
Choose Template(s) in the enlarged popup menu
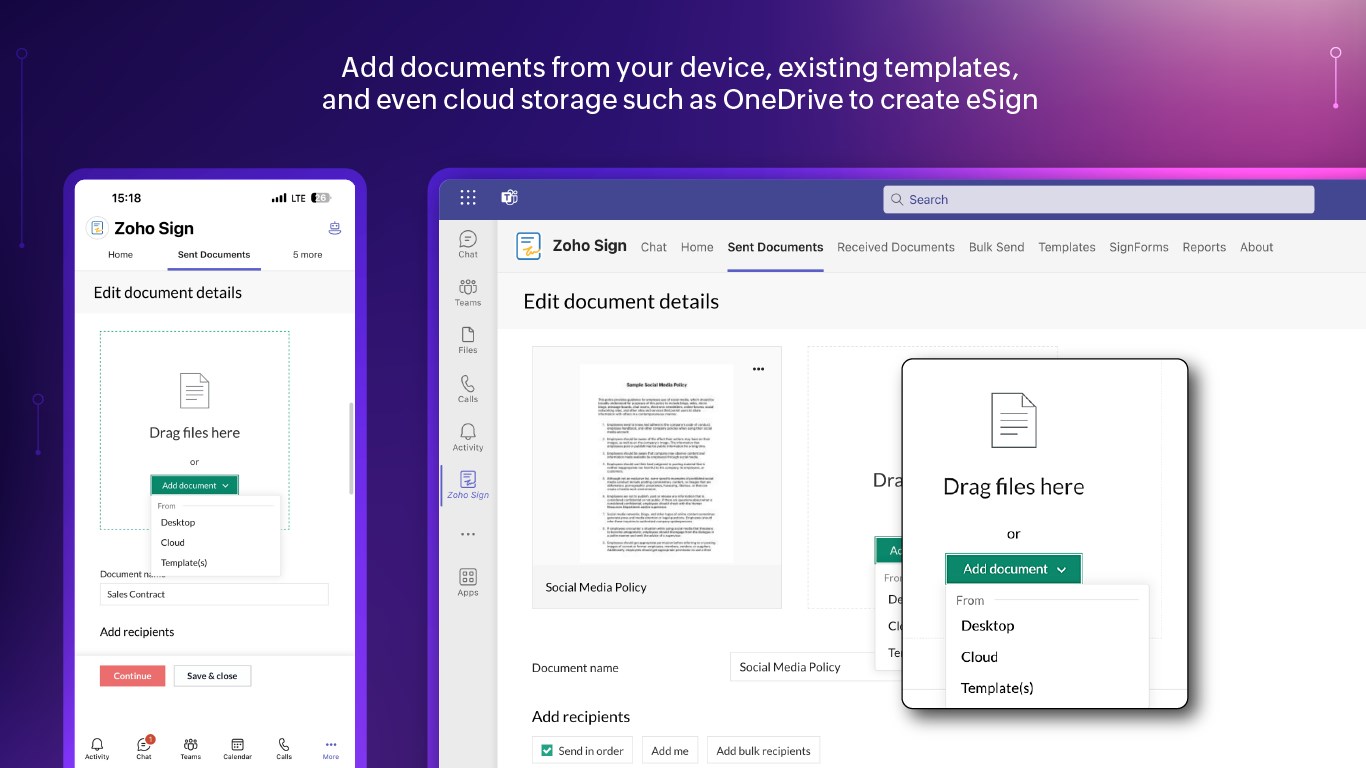coord(997,688)
